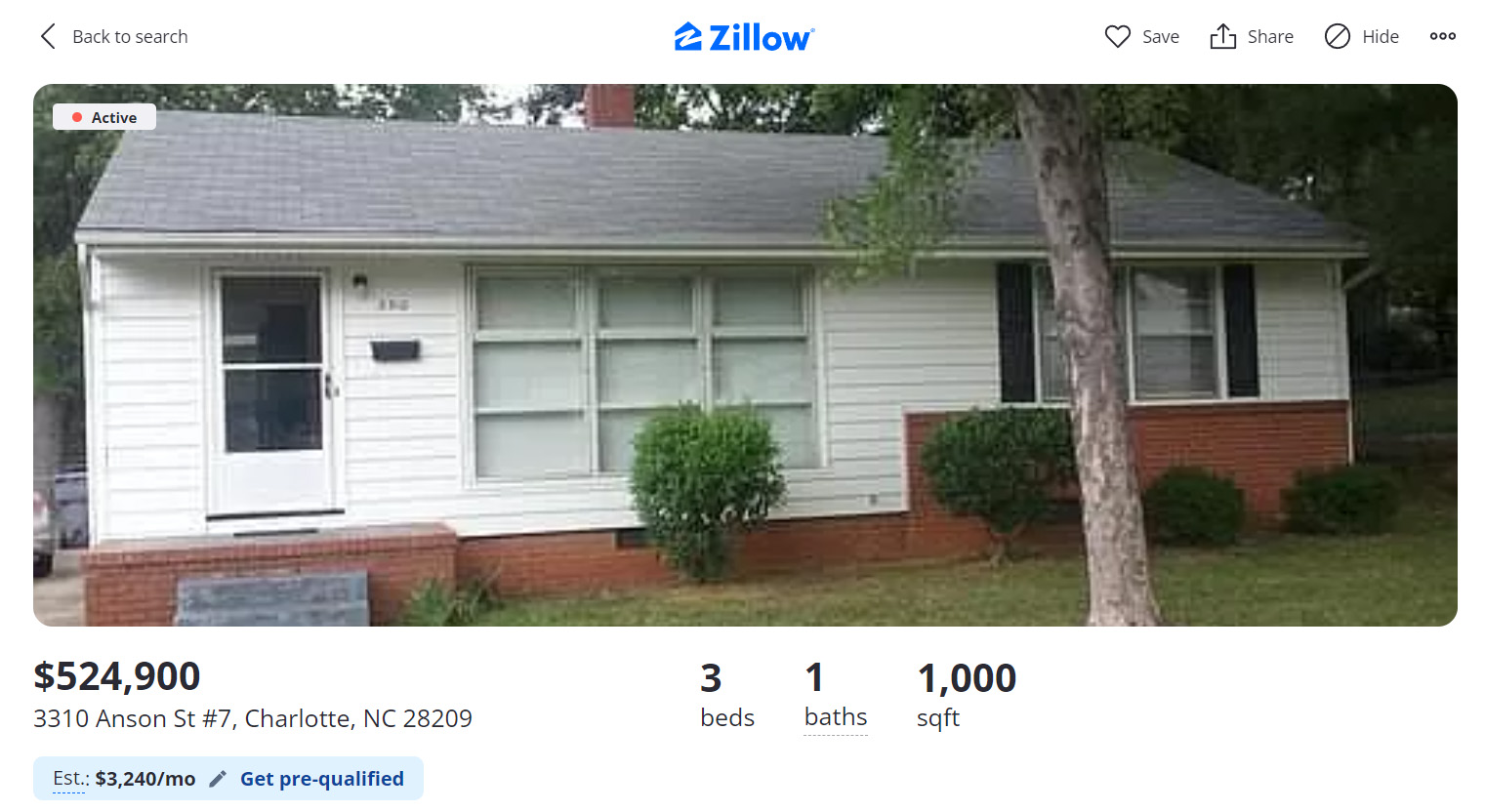
Task: Click the Save label text
Action: click(1161, 36)
